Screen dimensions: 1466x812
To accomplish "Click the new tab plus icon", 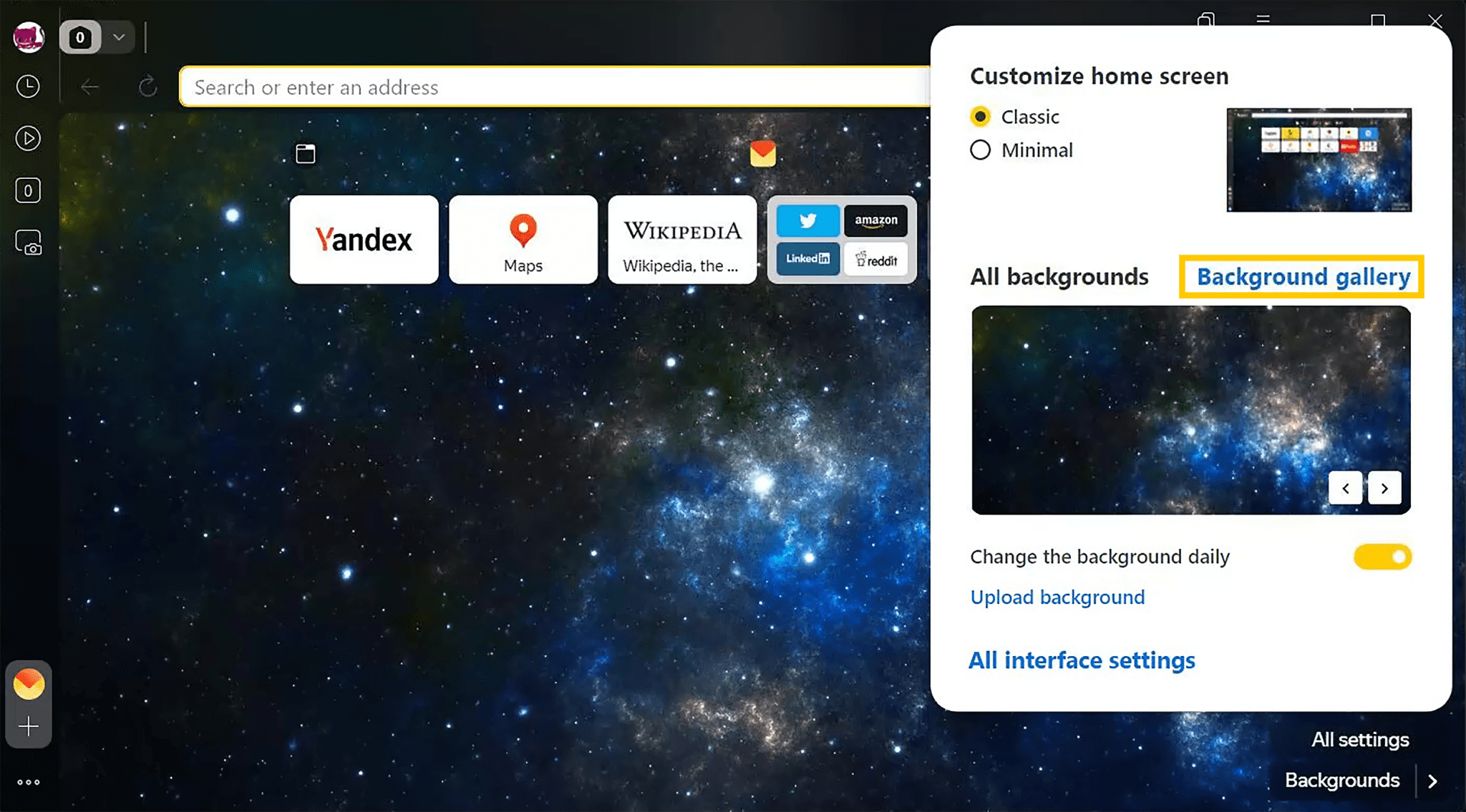I will tap(28, 726).
